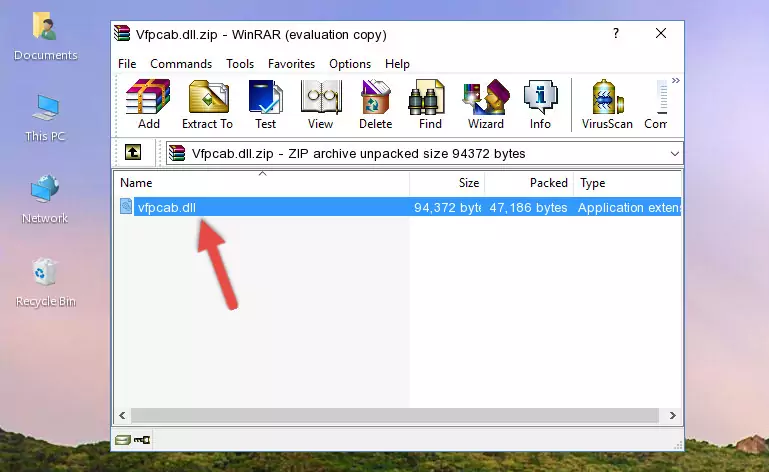
Task: Click the partially visible Comment toolbar icon
Action: pyautogui.click(x=656, y=104)
